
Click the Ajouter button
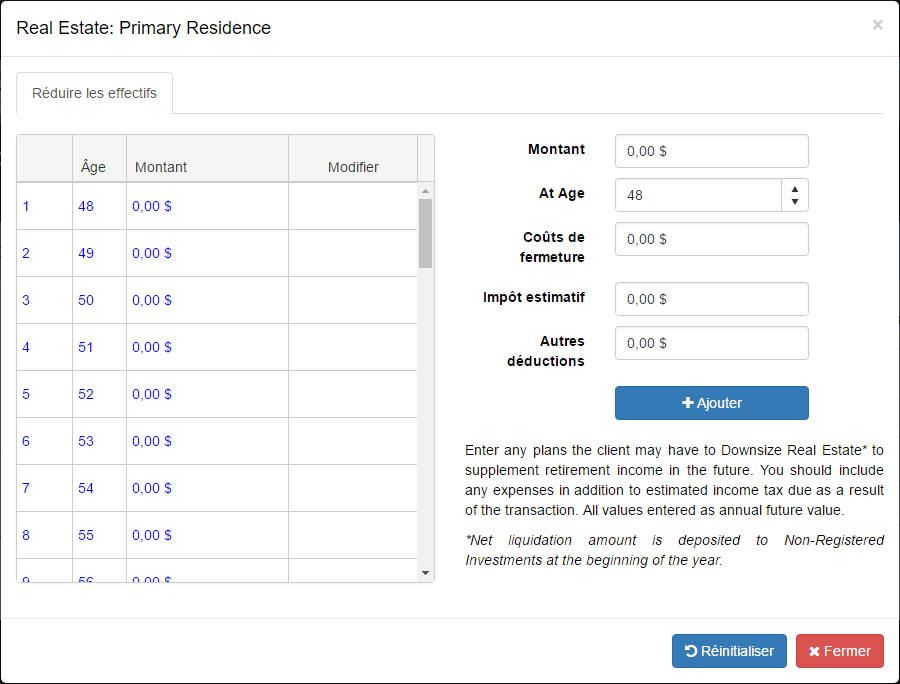point(711,403)
